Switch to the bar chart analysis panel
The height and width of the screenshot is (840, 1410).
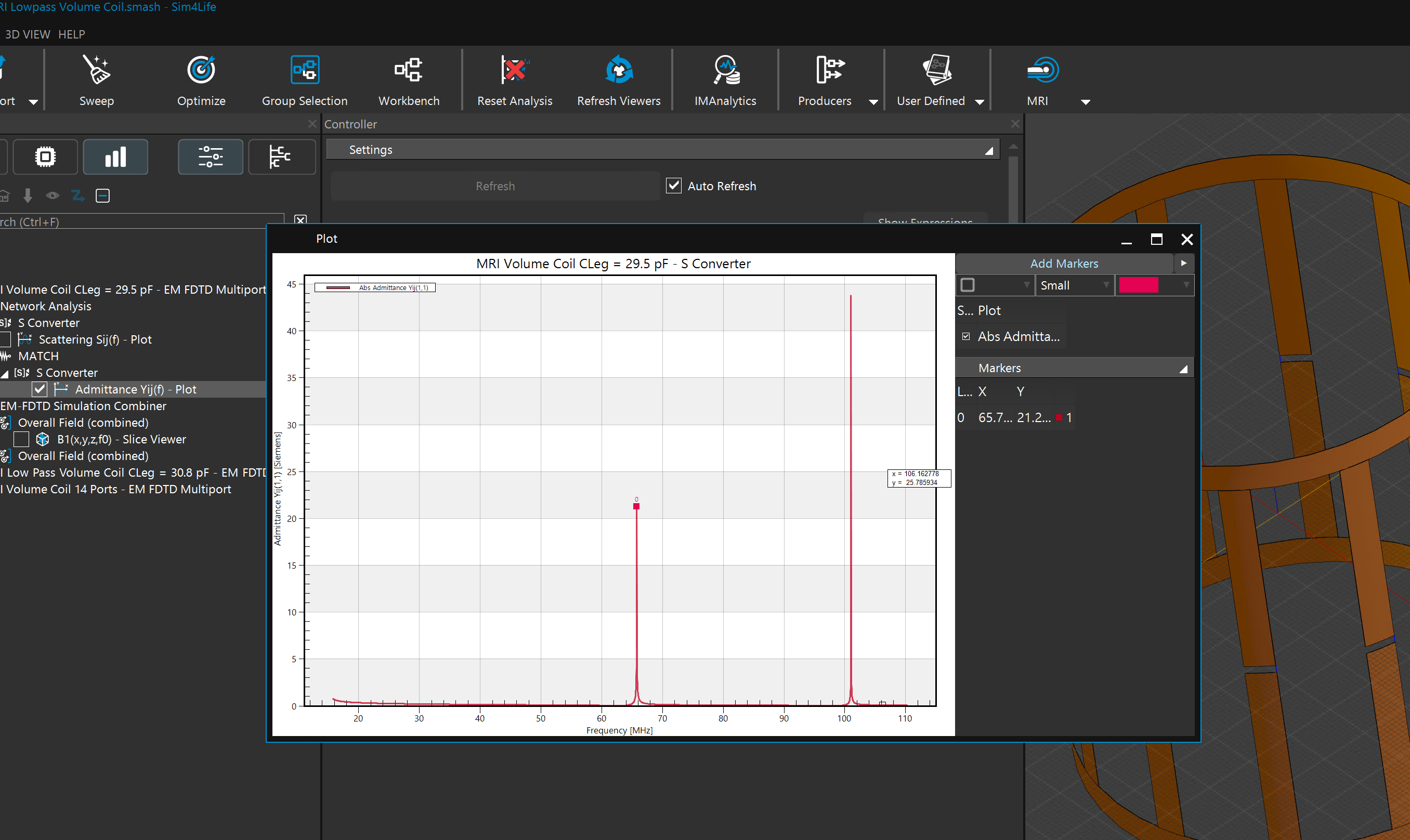[x=115, y=157]
